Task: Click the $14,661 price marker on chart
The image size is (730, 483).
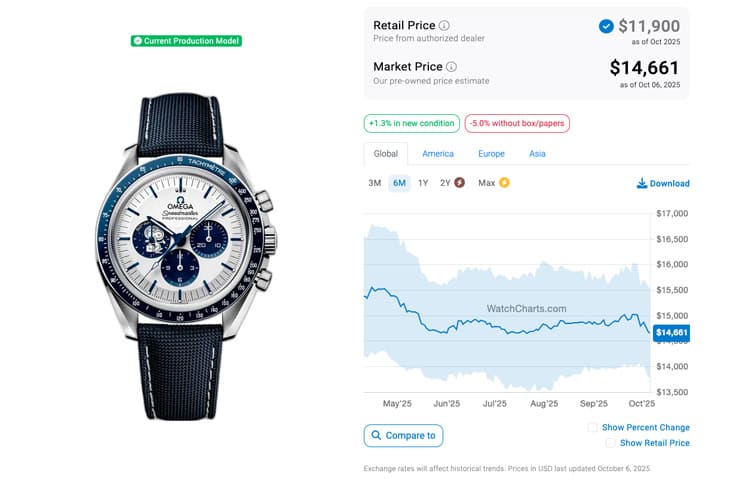Action: 671,332
